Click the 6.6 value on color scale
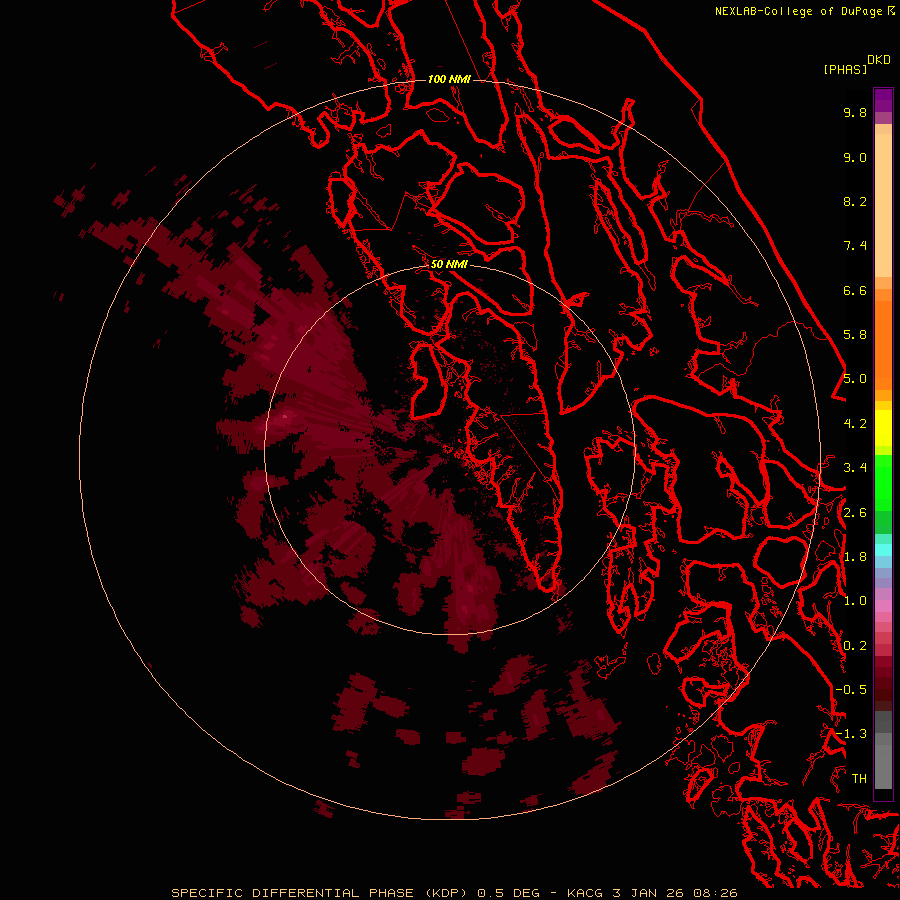Screen dimensions: 900x900 (855, 290)
